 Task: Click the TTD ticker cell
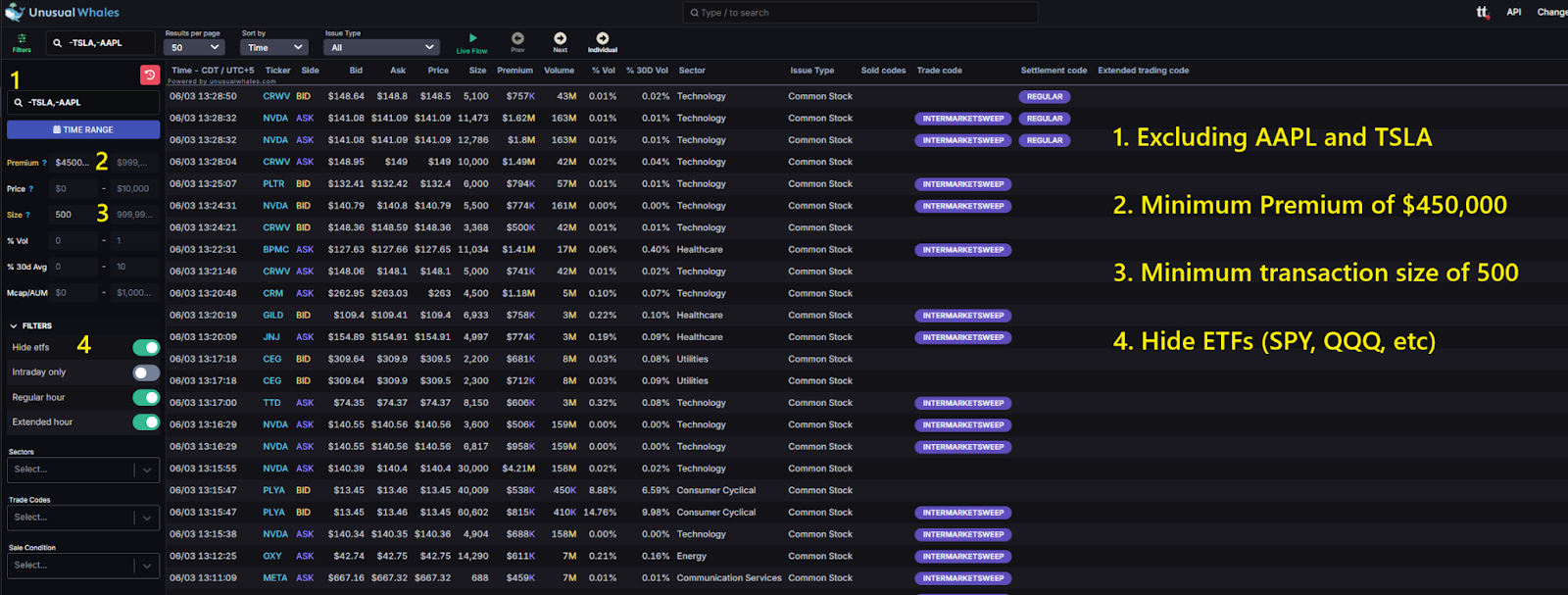(x=271, y=403)
